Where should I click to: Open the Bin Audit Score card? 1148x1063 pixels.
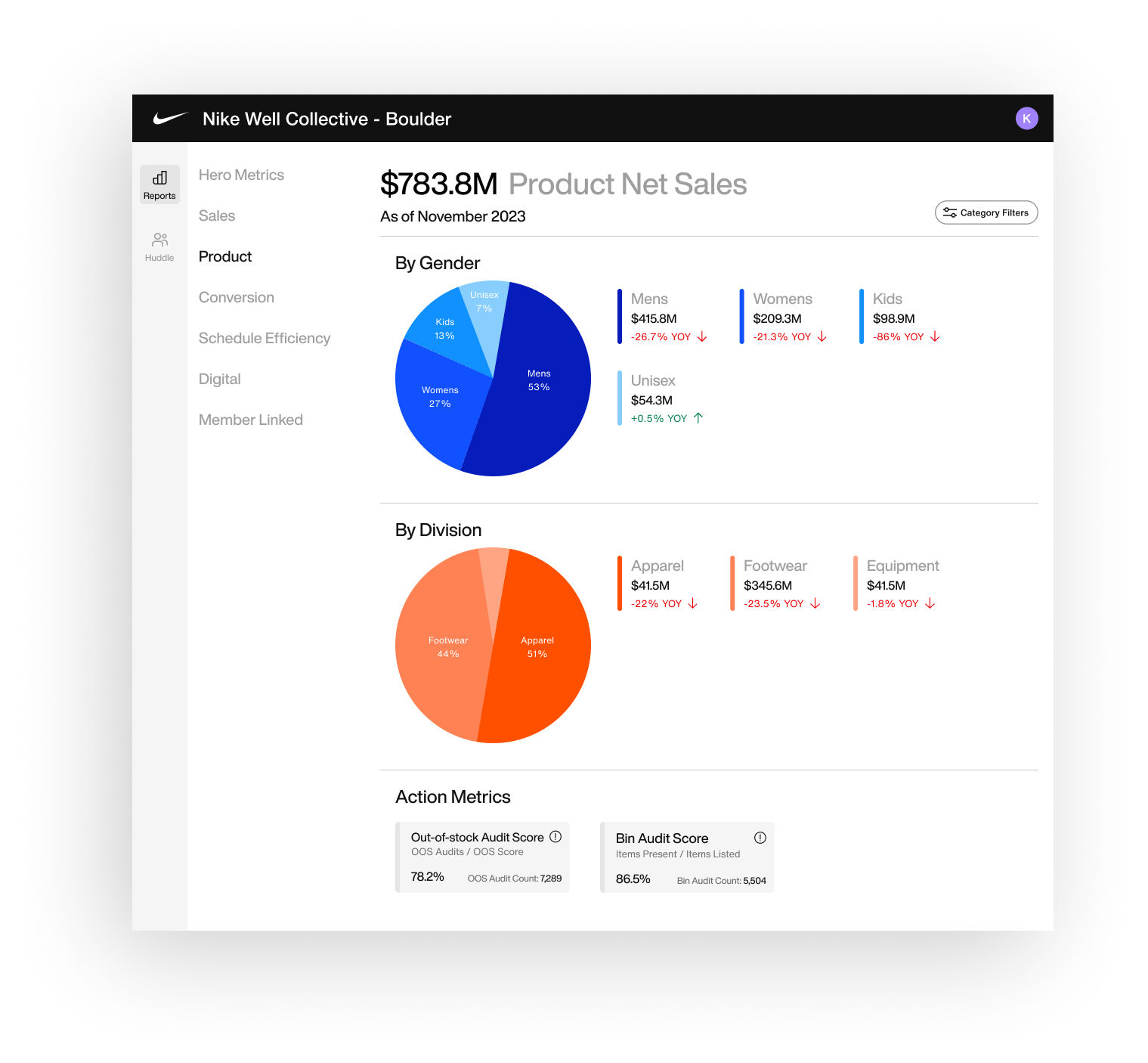687,857
